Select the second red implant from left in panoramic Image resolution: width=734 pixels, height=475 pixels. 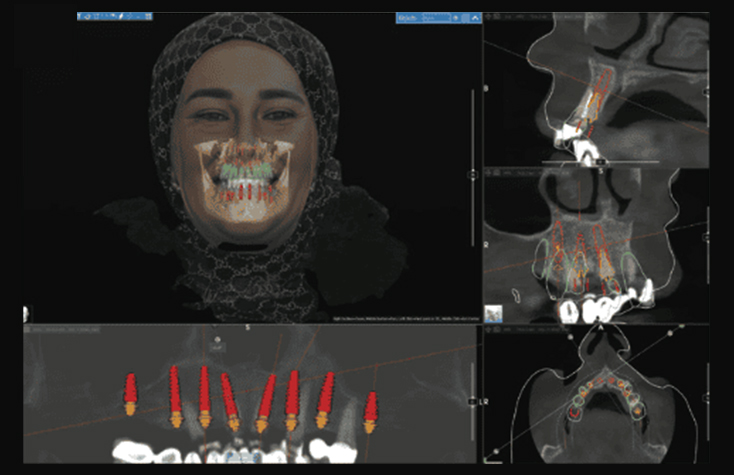(x=175, y=390)
